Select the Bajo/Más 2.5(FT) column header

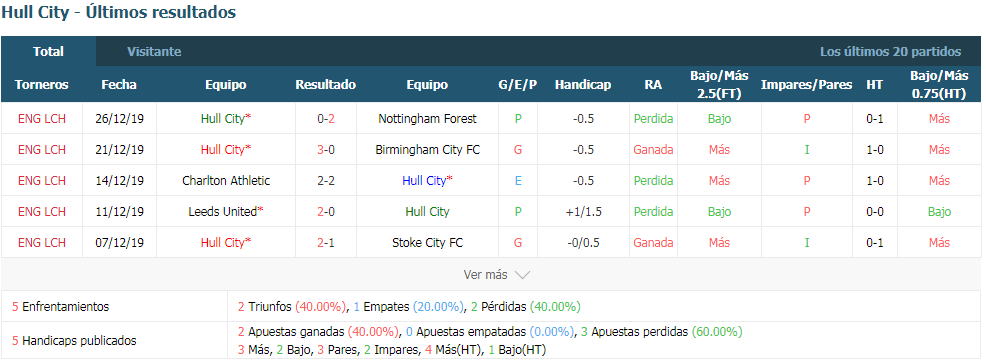click(719, 85)
